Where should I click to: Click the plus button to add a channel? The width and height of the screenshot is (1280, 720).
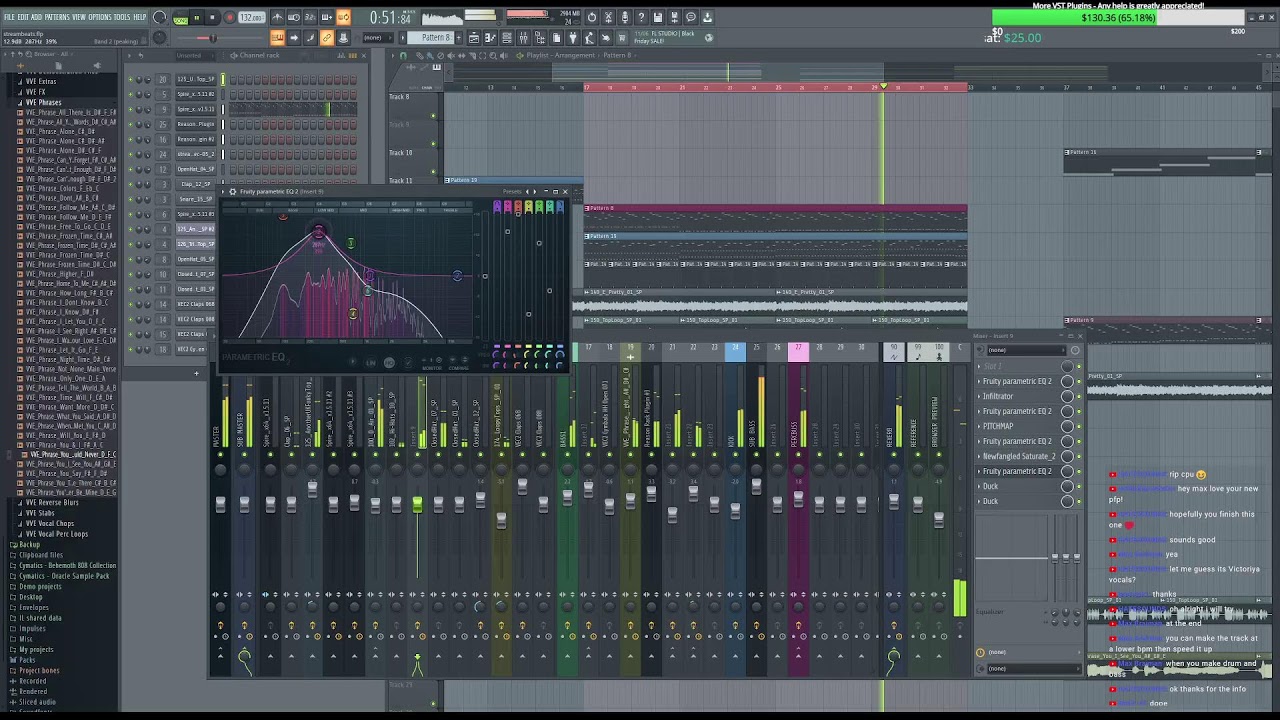[x=196, y=373]
